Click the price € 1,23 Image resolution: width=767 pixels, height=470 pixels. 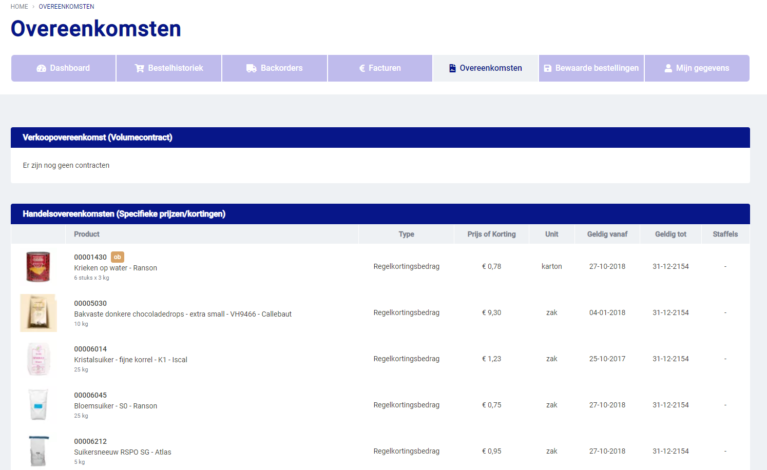491,358
